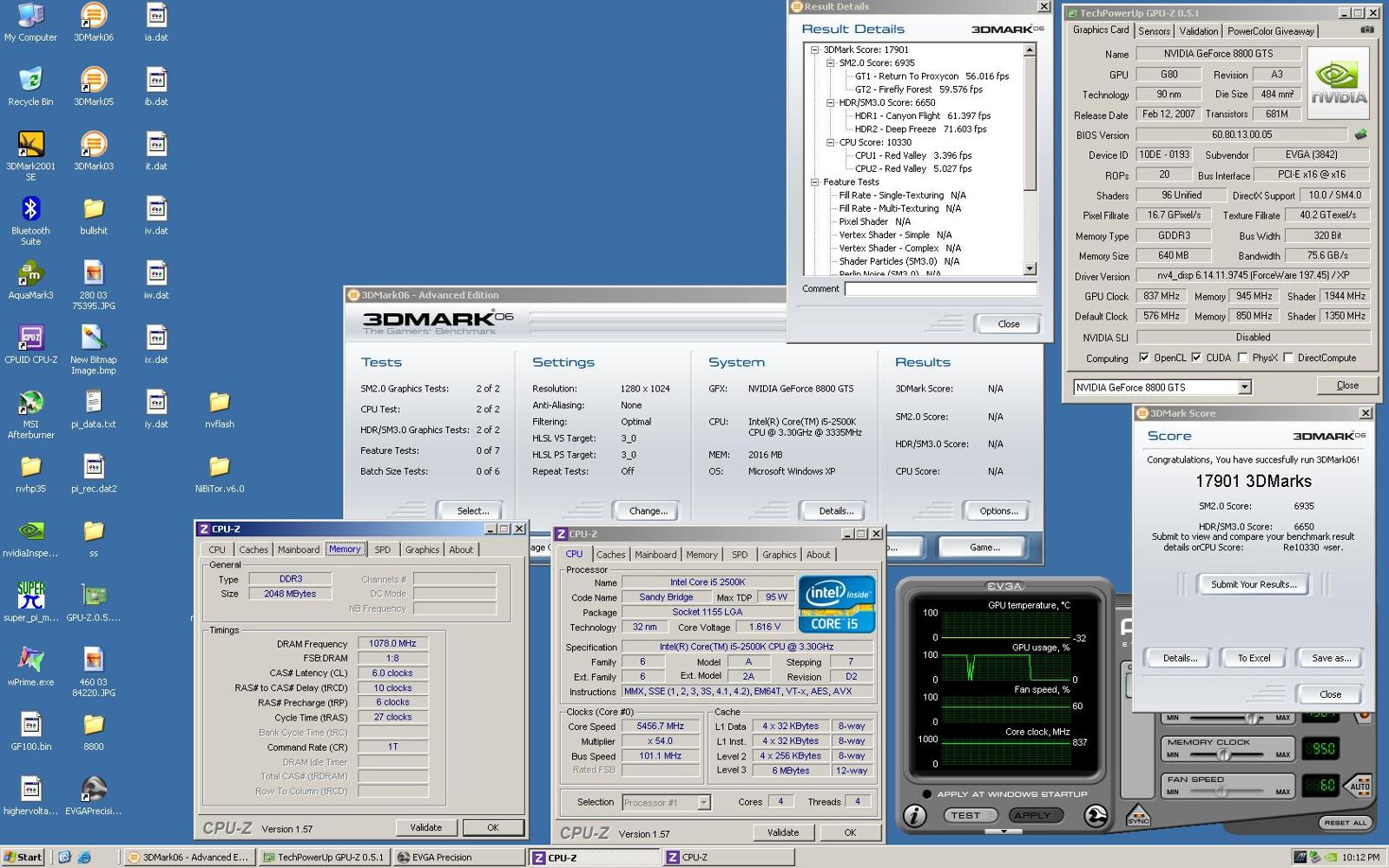
Task: Open the Recycle Bin
Action: (x=30, y=87)
